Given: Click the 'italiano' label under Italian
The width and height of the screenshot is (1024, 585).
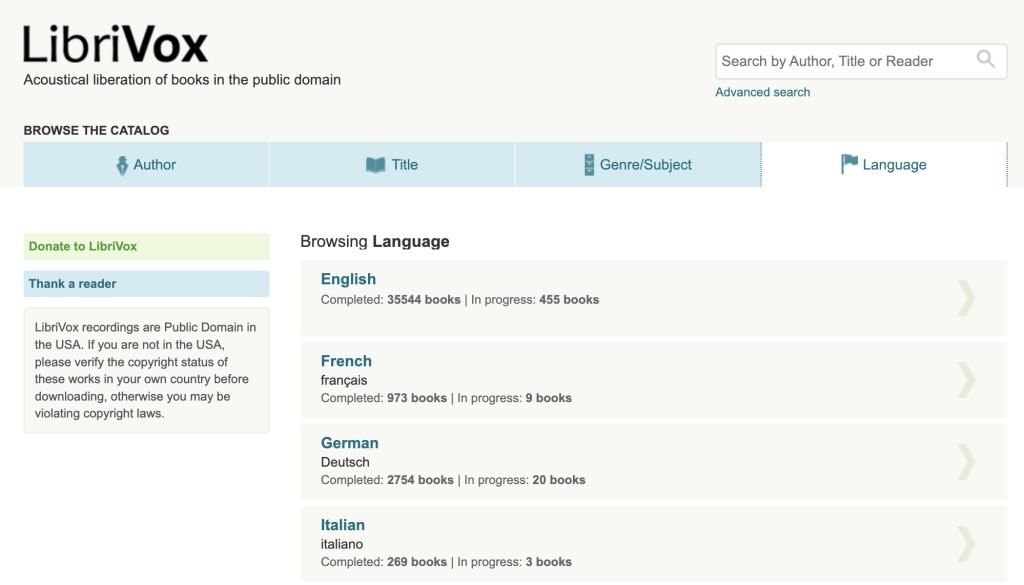Looking at the screenshot, I should (342, 544).
